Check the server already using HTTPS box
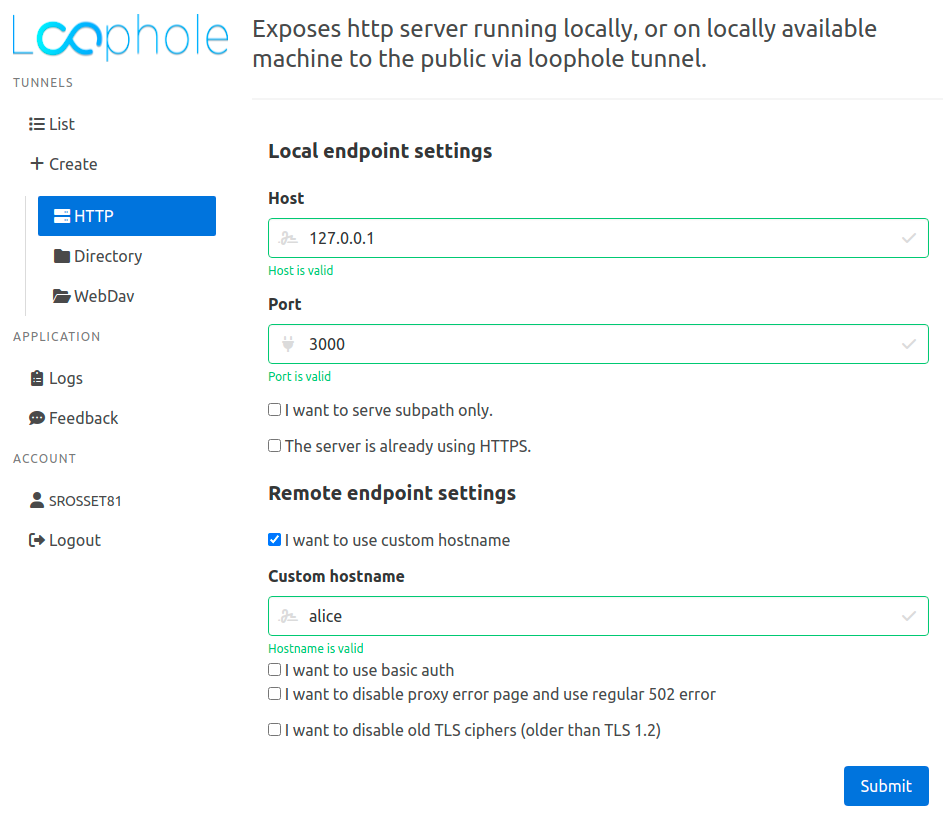Screen dimensions: 943x820 pyautogui.click(x=275, y=446)
